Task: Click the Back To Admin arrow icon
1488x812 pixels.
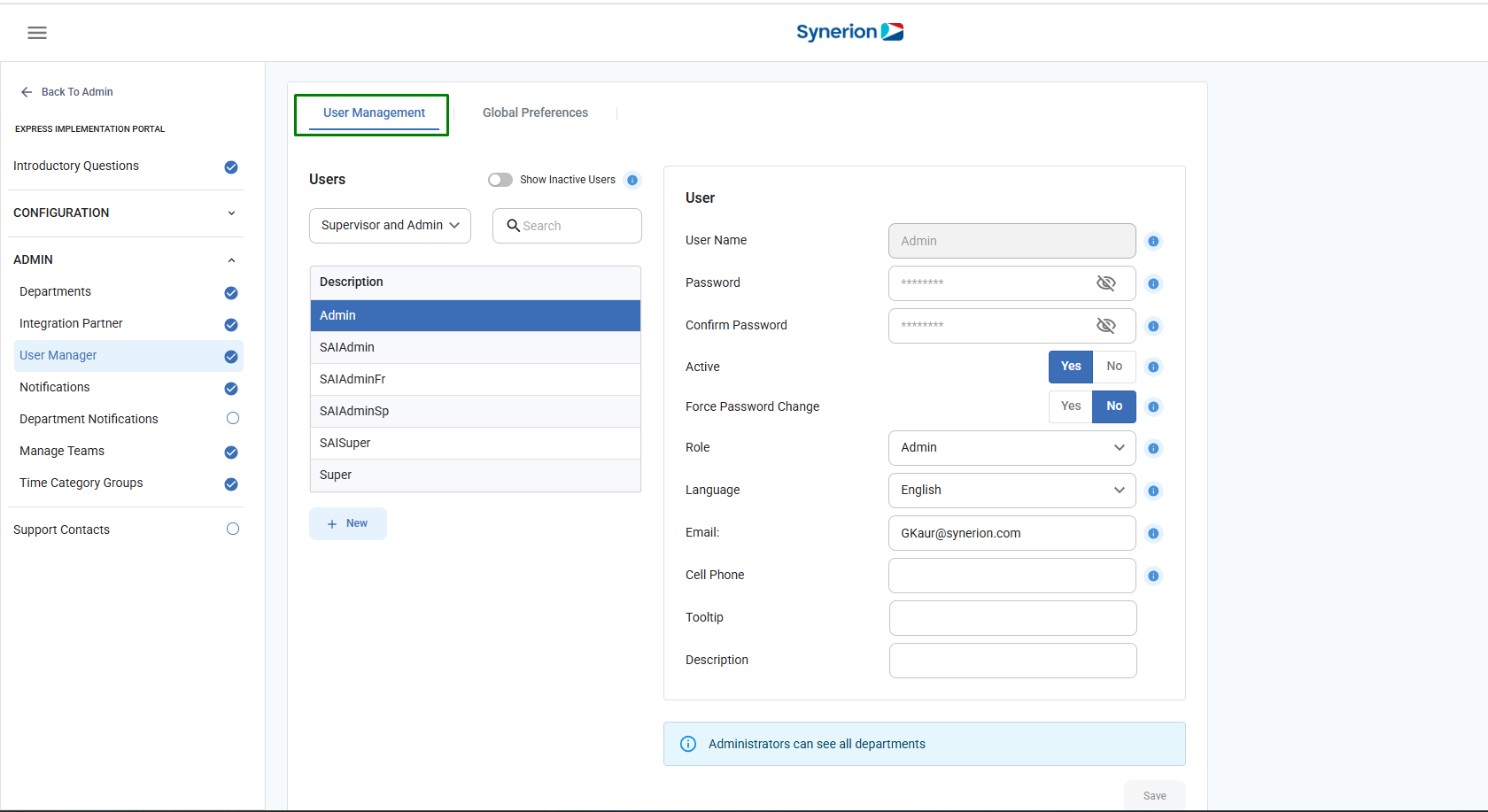Action: [27, 92]
